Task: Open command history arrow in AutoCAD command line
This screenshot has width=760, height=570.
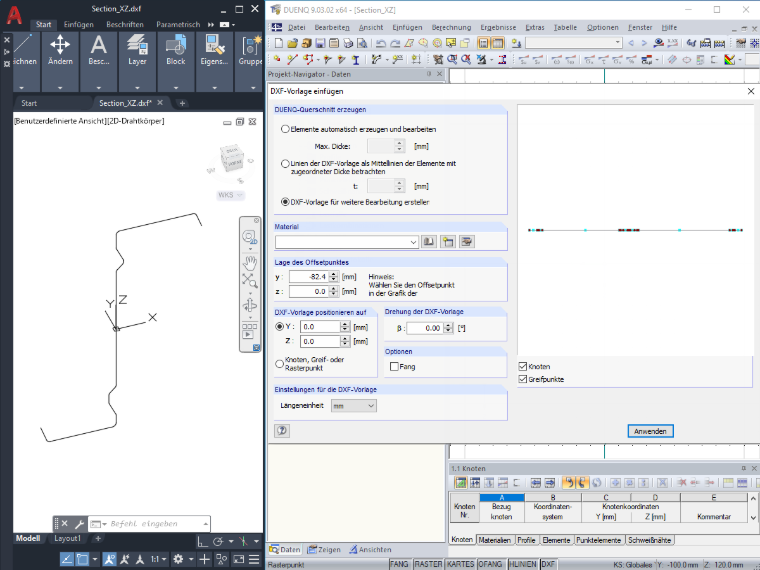Action: [206, 524]
